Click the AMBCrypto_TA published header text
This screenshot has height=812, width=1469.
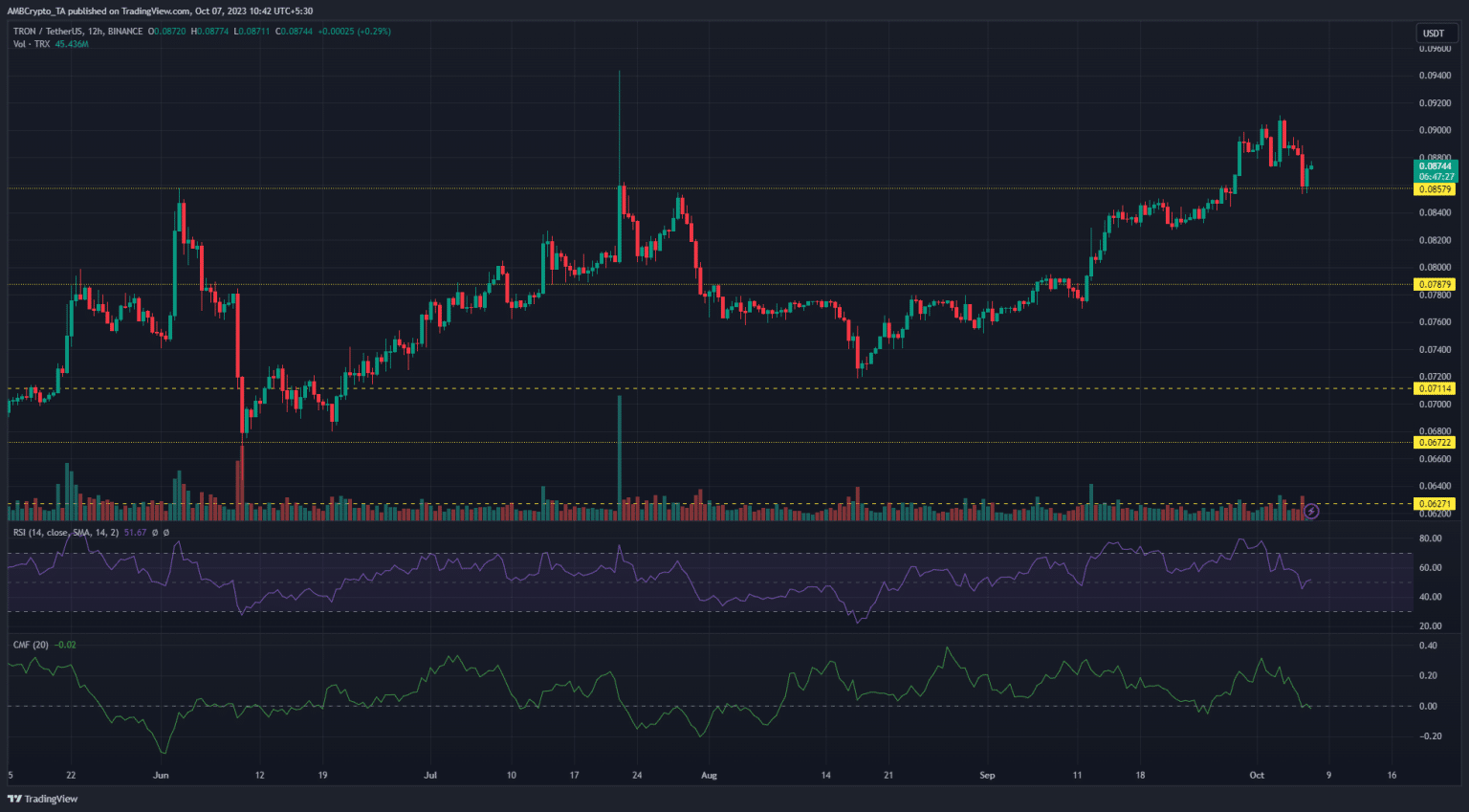click(x=160, y=11)
